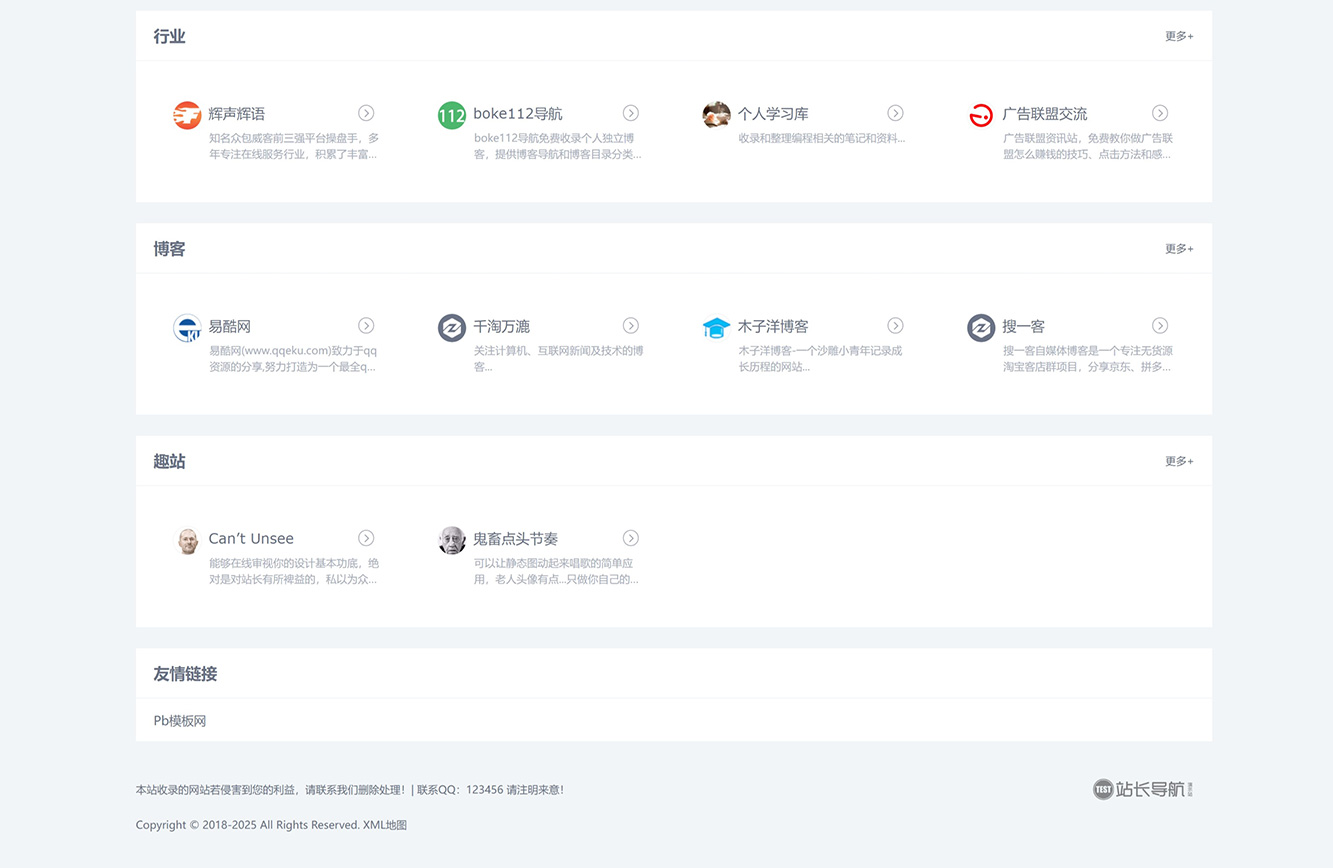Open 更多+ in the 博客 section

click(x=1178, y=249)
